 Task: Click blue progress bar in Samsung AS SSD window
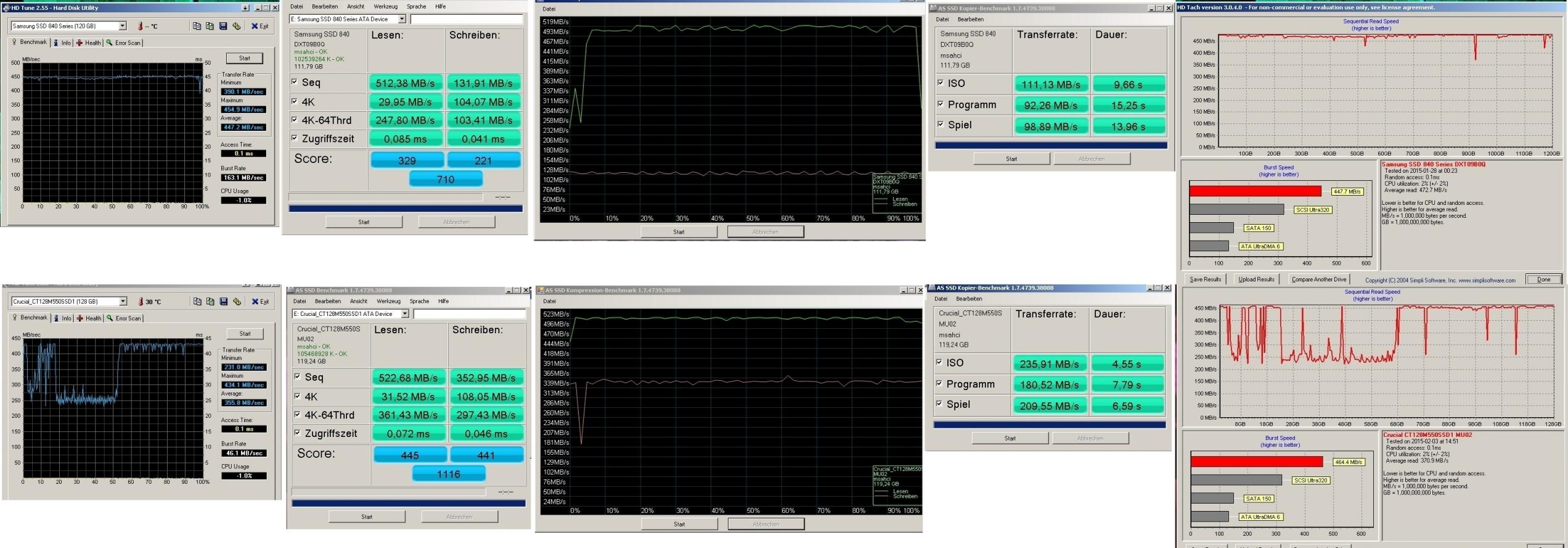click(406, 209)
